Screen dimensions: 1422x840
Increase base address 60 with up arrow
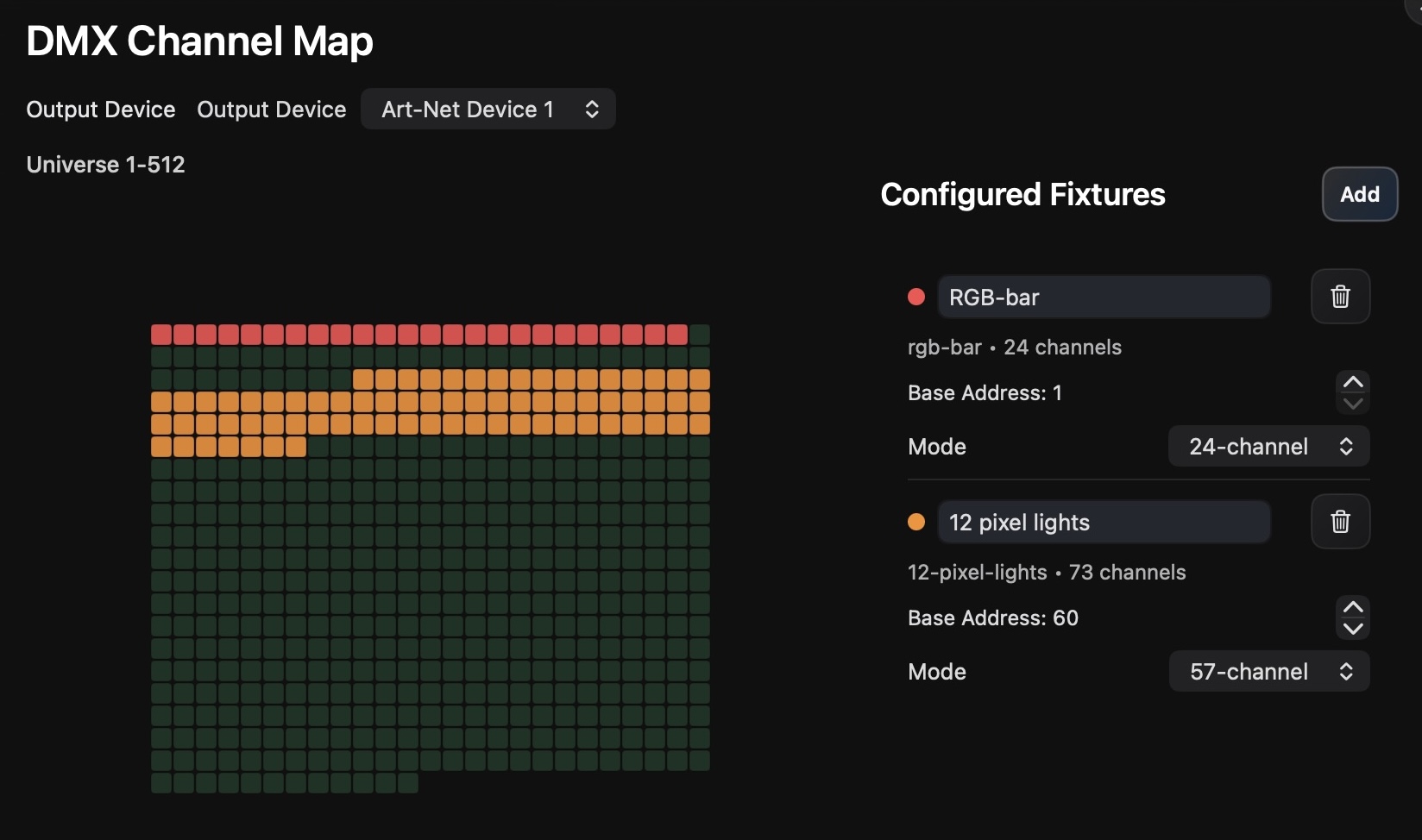click(1353, 607)
